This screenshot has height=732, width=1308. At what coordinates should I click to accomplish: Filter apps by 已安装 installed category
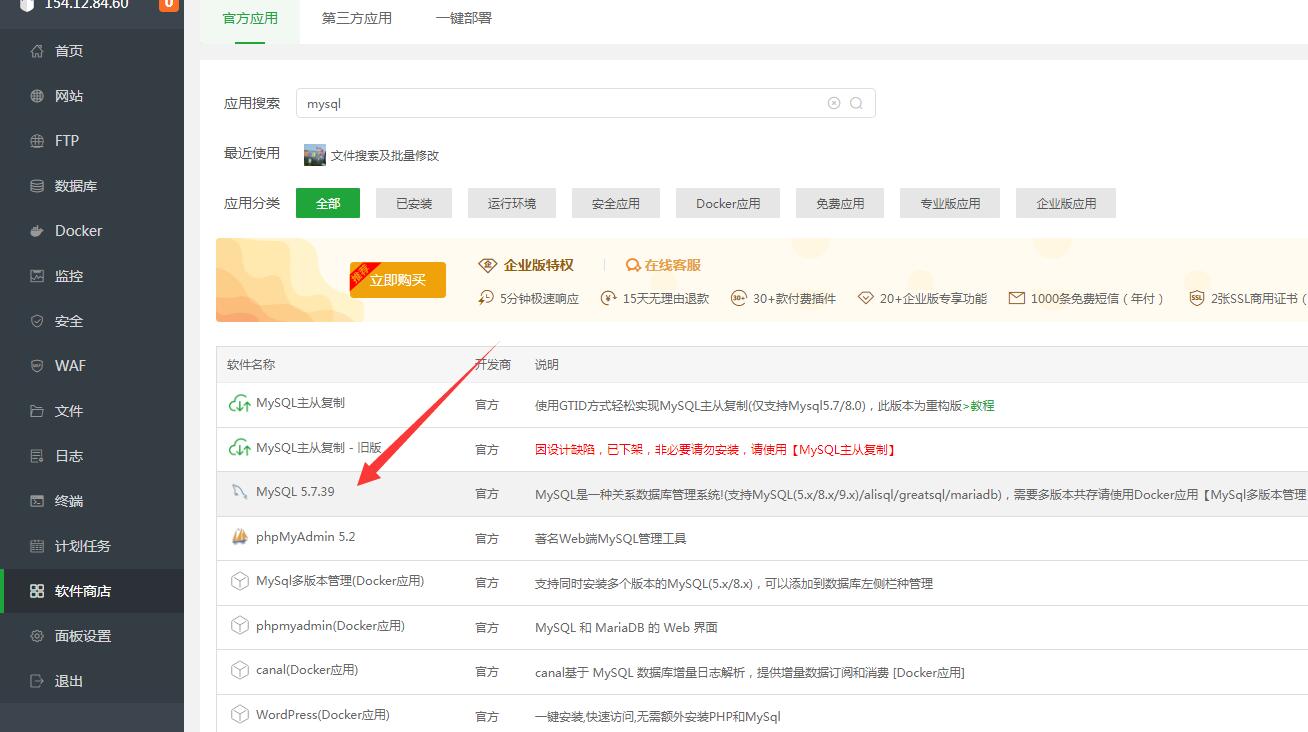tap(413, 202)
